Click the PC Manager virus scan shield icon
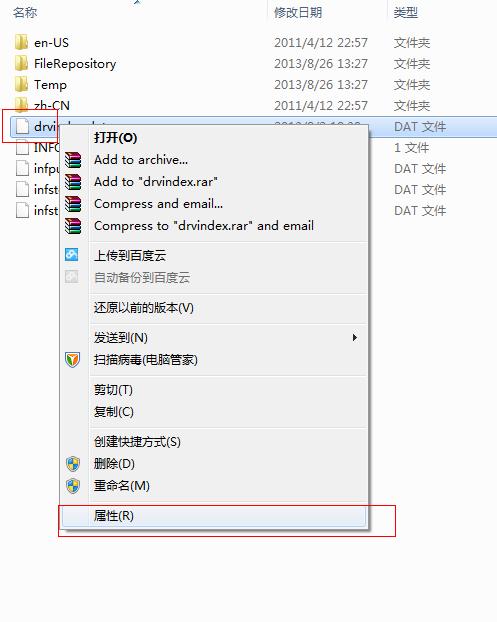This screenshot has height=622, width=497. pyautogui.click(x=73, y=360)
